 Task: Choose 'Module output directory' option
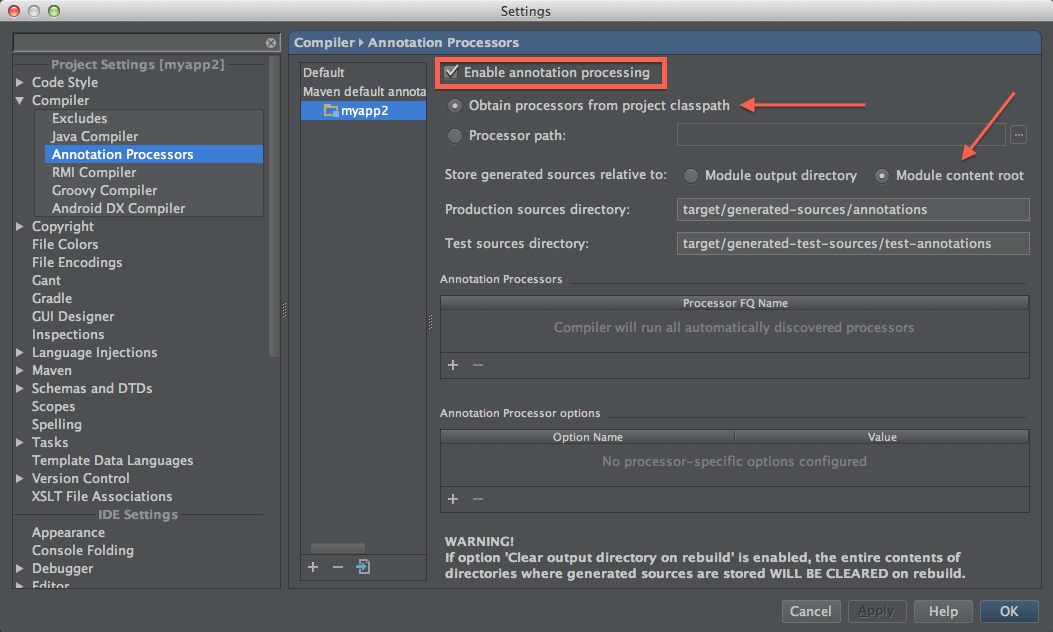691,174
